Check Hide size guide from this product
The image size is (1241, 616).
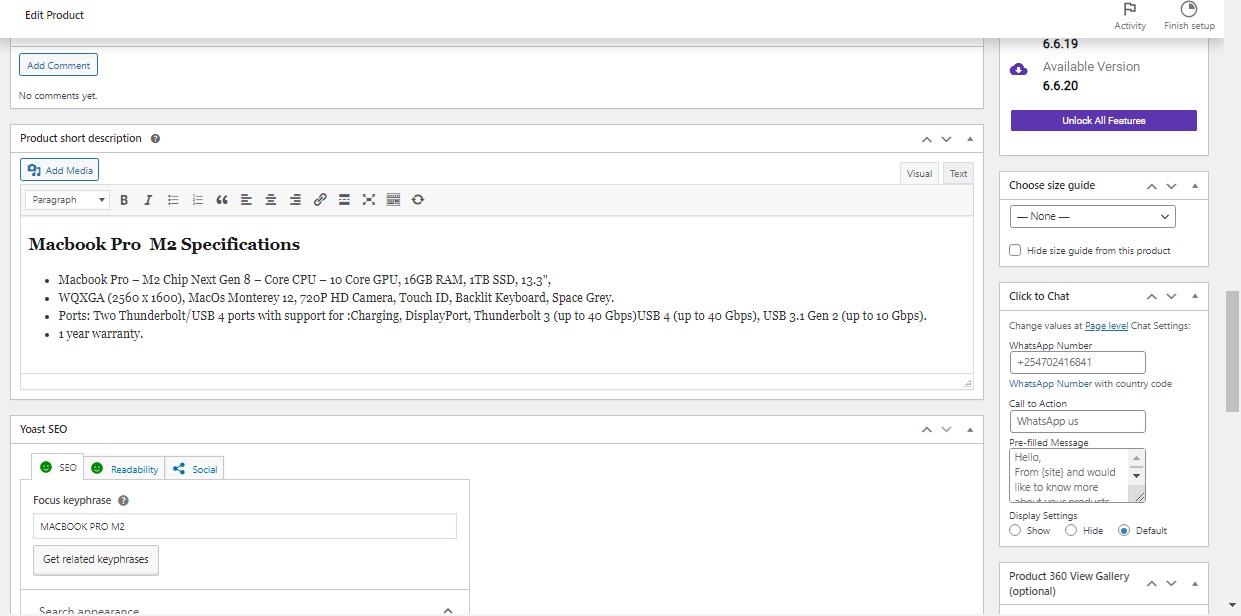point(1016,250)
